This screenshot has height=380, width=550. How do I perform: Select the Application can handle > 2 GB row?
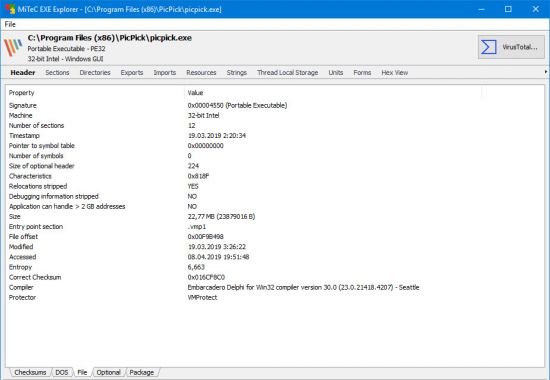coord(276,206)
